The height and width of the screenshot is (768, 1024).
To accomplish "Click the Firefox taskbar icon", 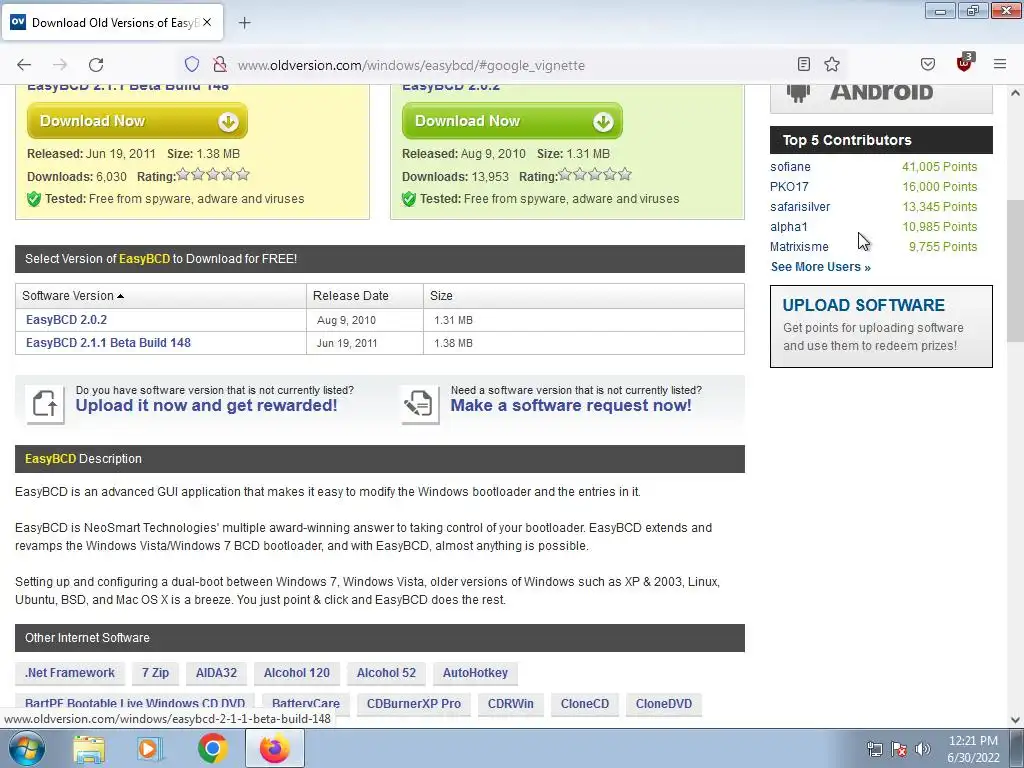I will 274,749.
